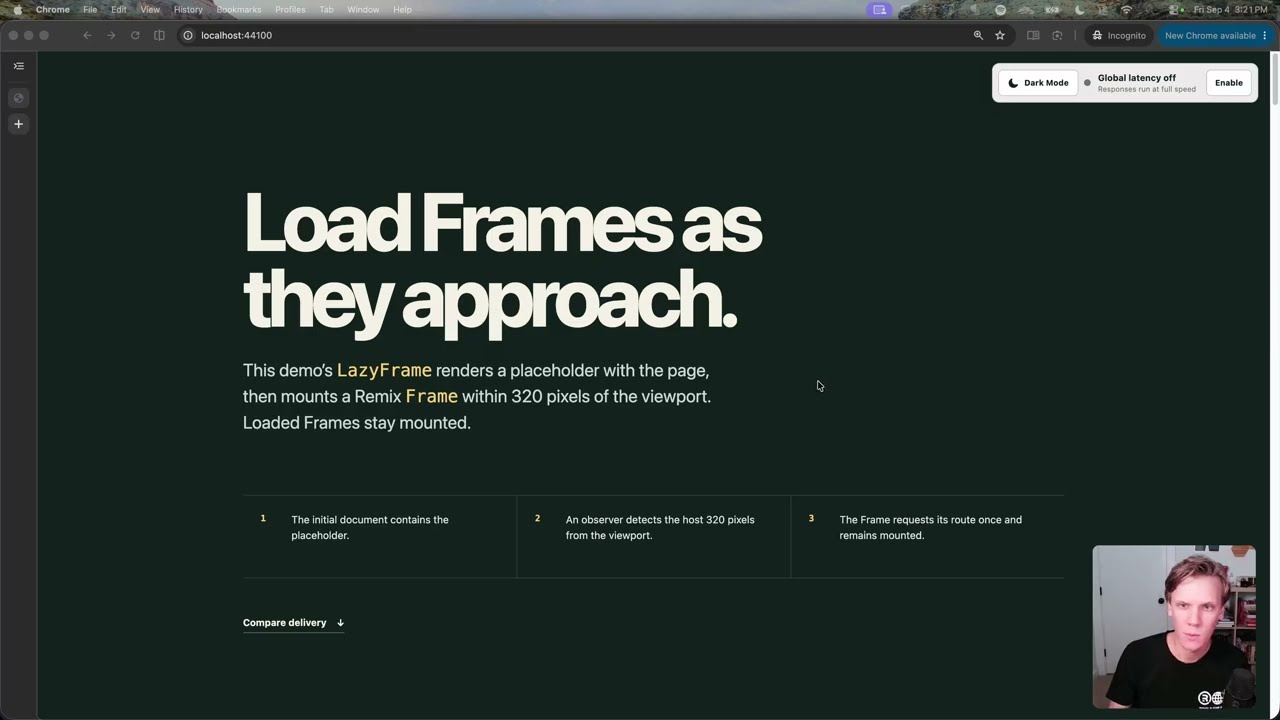
Task: Expand the vertical tabs sidebar
Action: click(18, 66)
